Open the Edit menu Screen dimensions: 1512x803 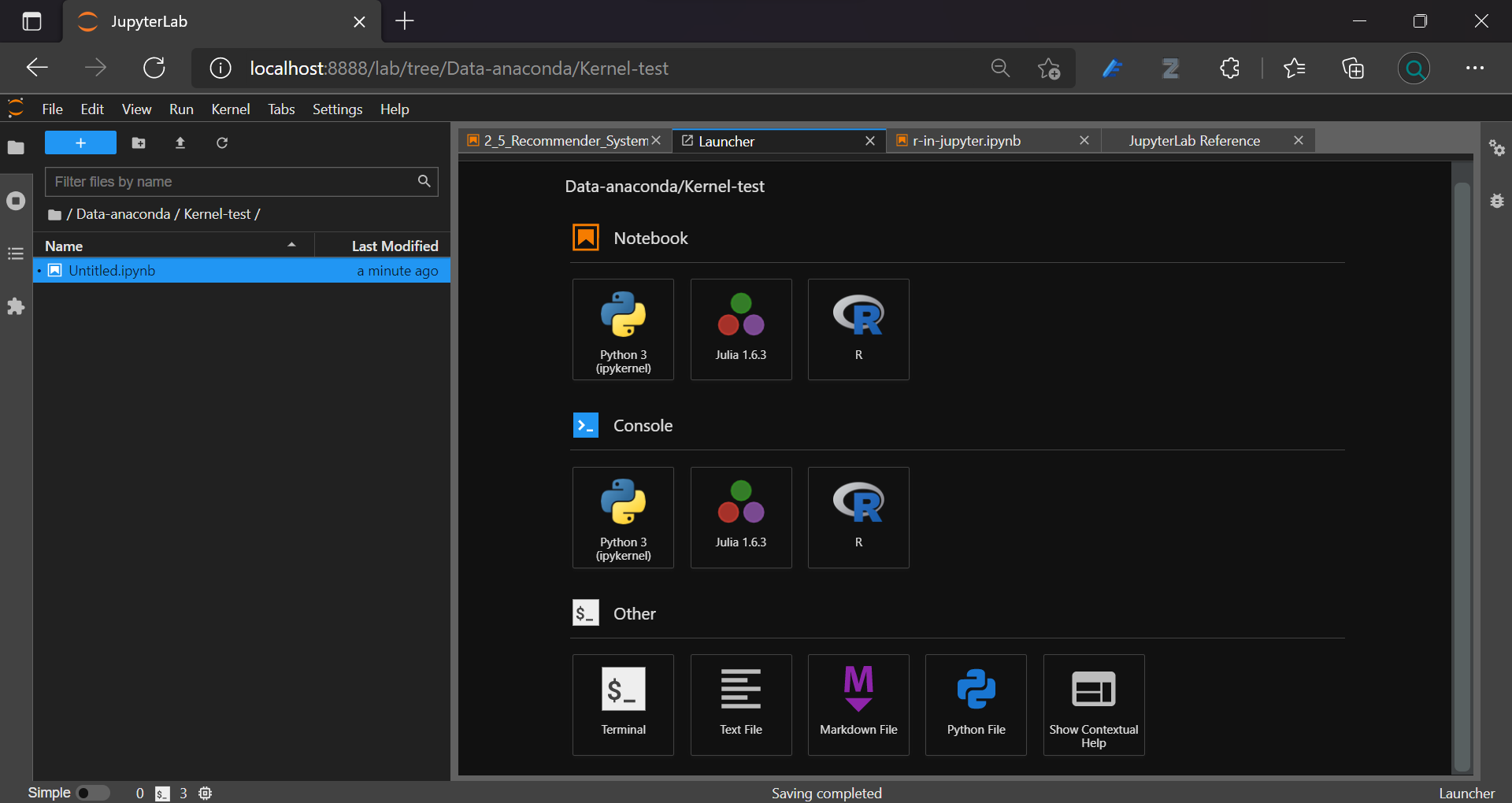[92, 109]
